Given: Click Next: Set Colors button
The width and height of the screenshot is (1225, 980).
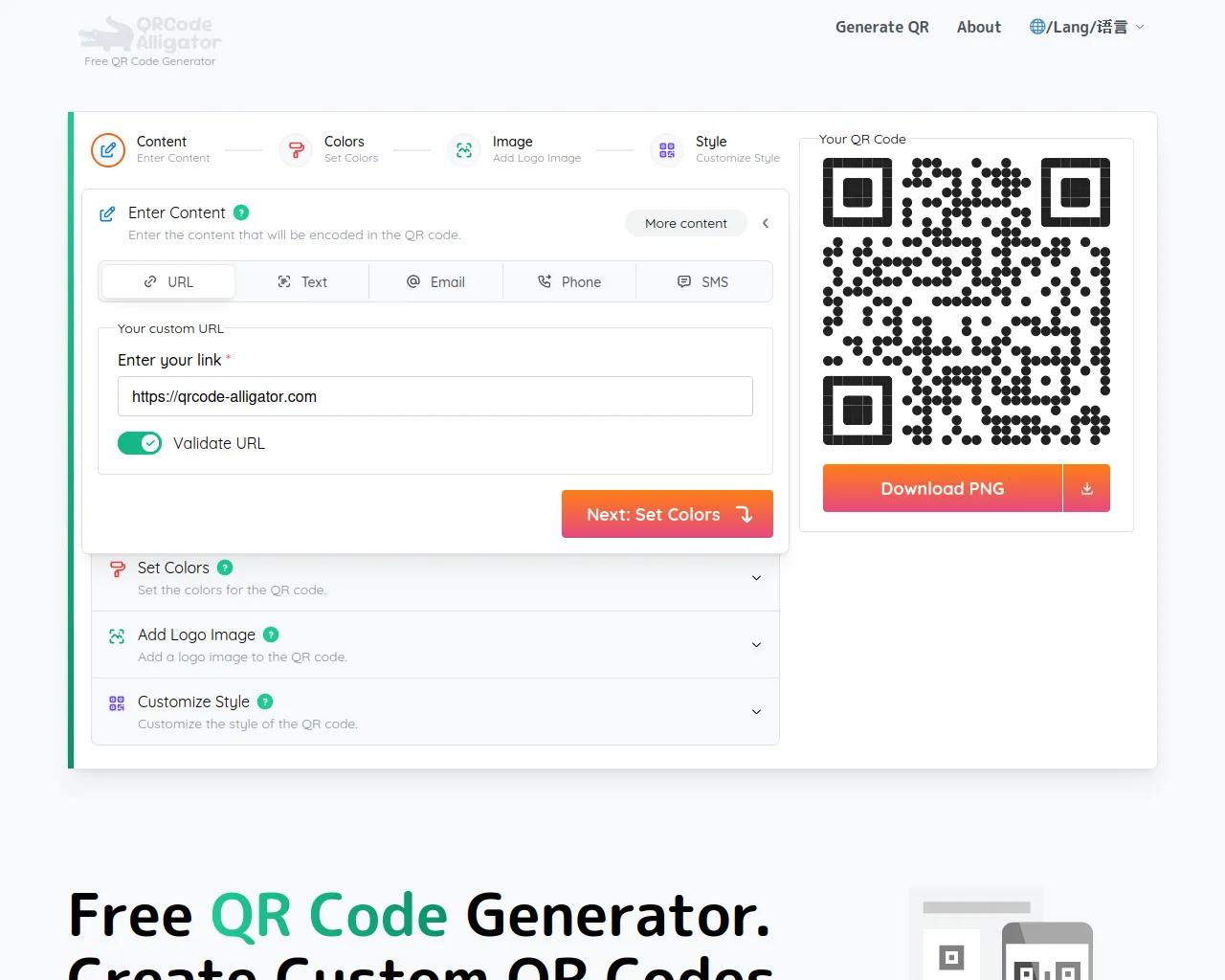Looking at the screenshot, I should point(667,514).
